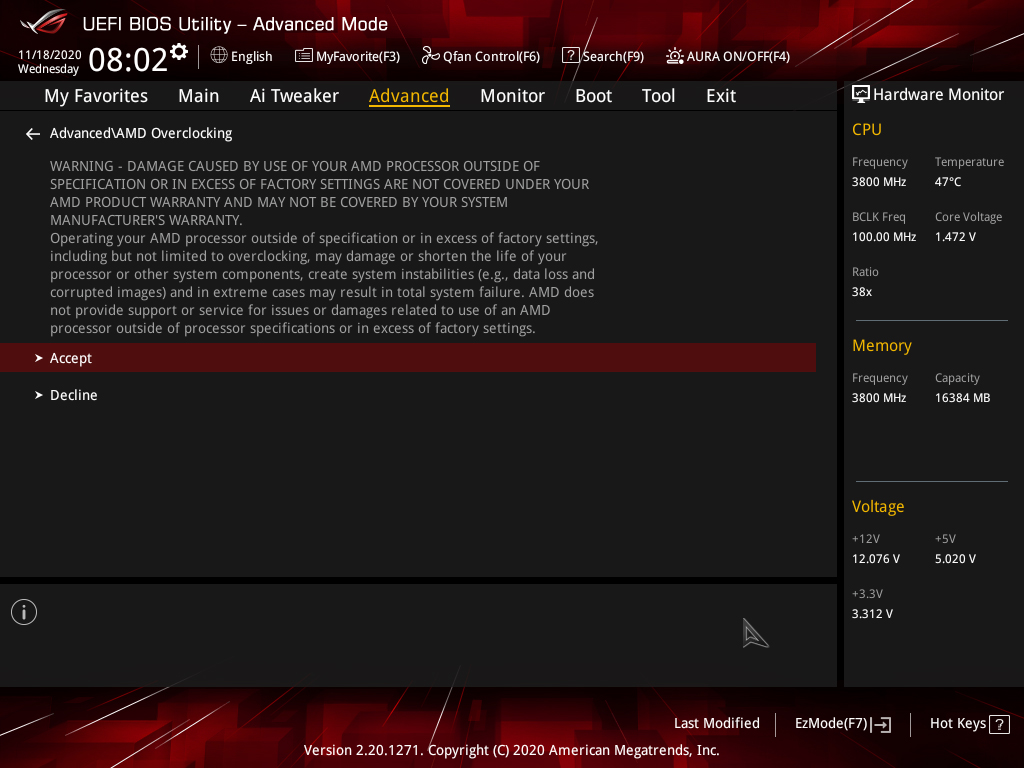Open the My Favorites tab

[x=96, y=96]
